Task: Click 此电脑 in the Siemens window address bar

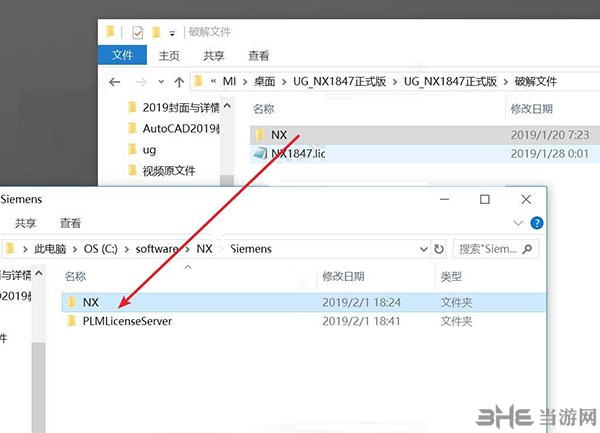Action: tap(50, 249)
